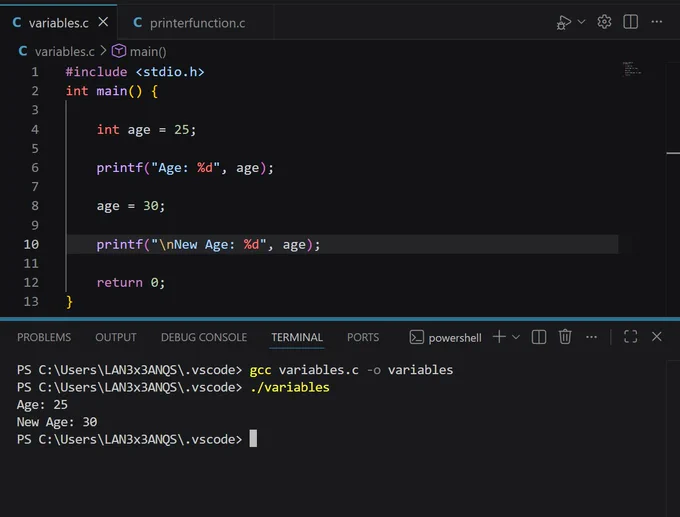
Task: Click the closing brace on line 13
Action: tap(69, 301)
